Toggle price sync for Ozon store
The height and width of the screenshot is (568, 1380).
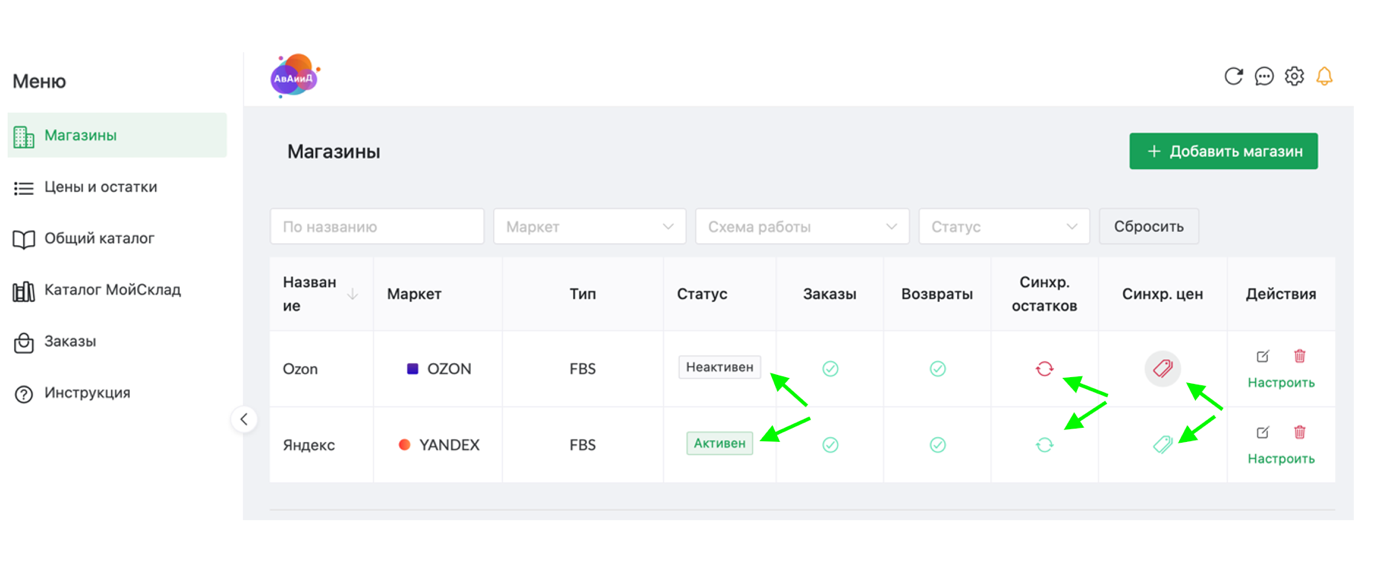[x=1162, y=369]
